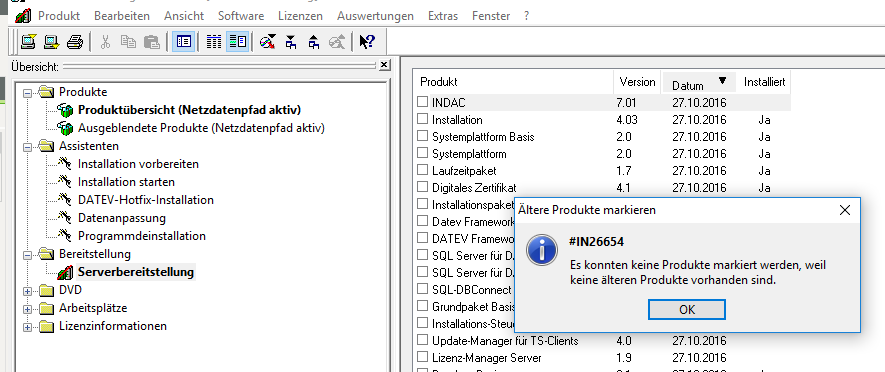Toggle the detail view toolbar icon
885x372 pixels.
click(238, 42)
